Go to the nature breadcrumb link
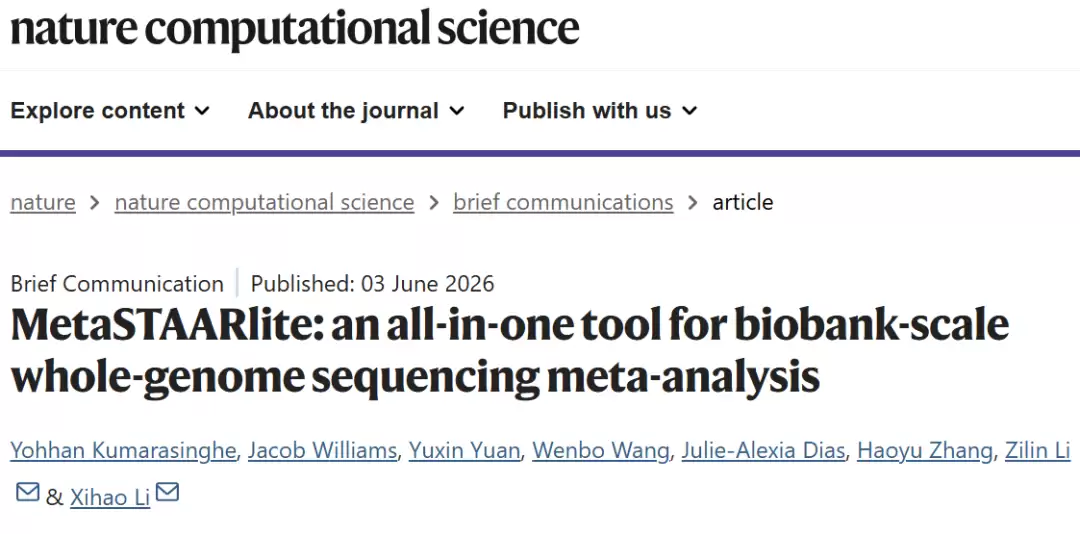1080x534 pixels. [x=43, y=203]
